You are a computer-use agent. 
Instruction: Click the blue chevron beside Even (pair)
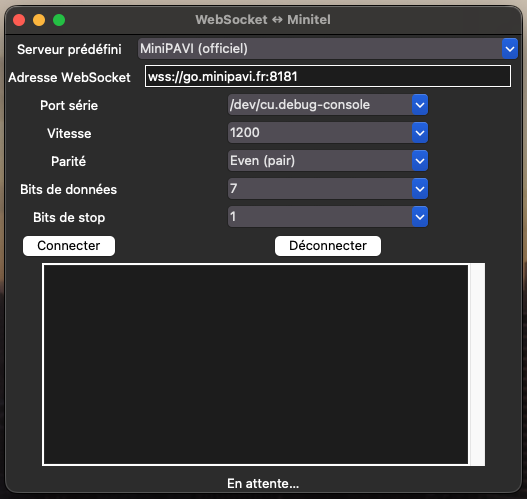[420, 161]
